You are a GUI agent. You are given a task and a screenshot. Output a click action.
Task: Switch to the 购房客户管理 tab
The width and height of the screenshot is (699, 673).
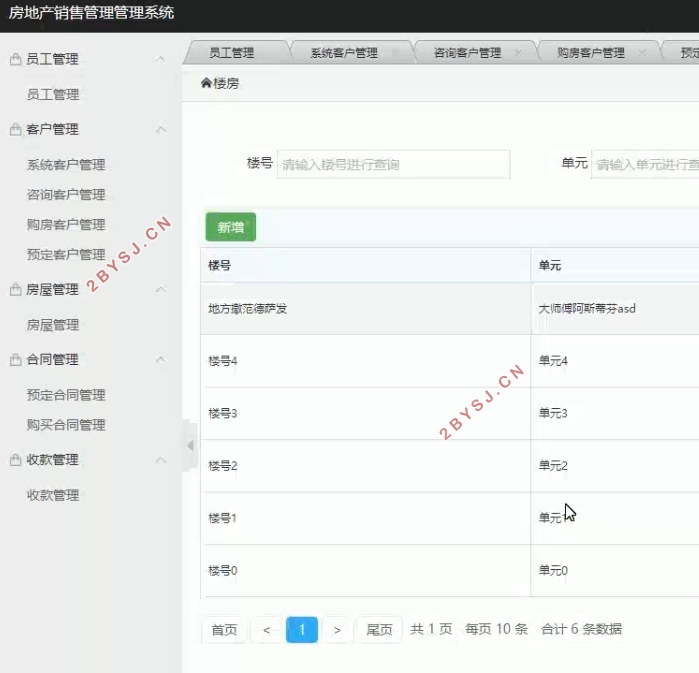pyautogui.click(x=591, y=53)
